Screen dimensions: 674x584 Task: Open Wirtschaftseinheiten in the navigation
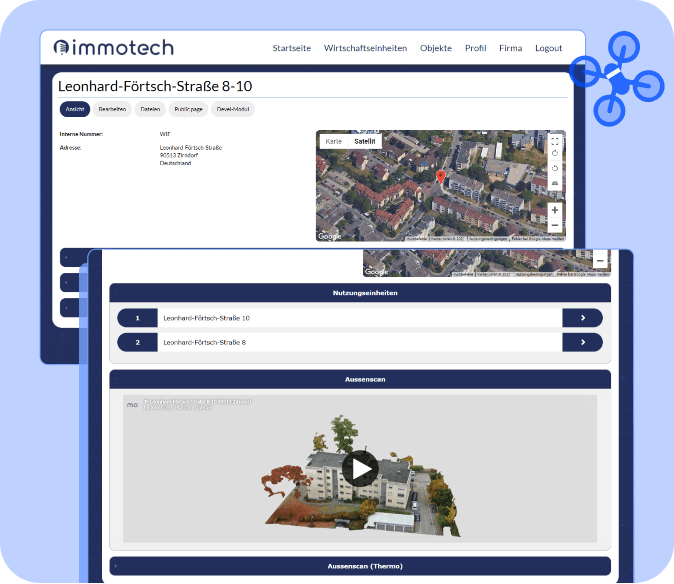click(365, 48)
